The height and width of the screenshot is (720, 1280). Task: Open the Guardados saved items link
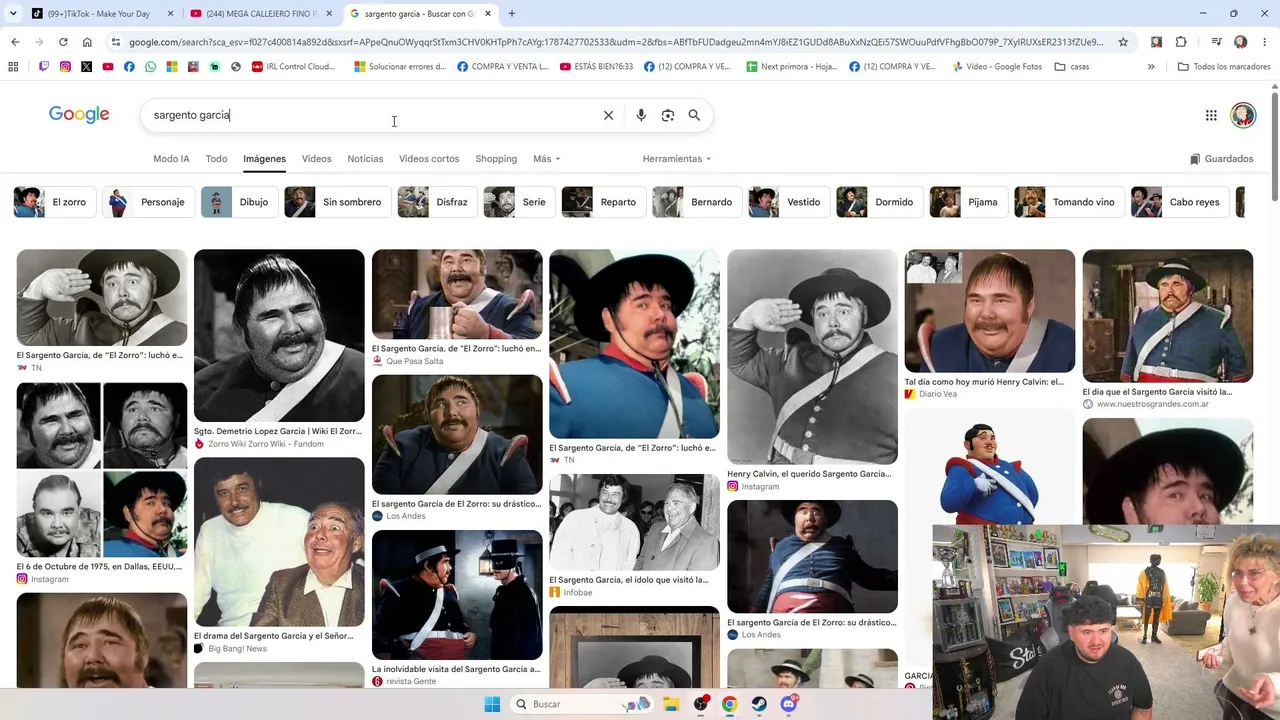1221,159
